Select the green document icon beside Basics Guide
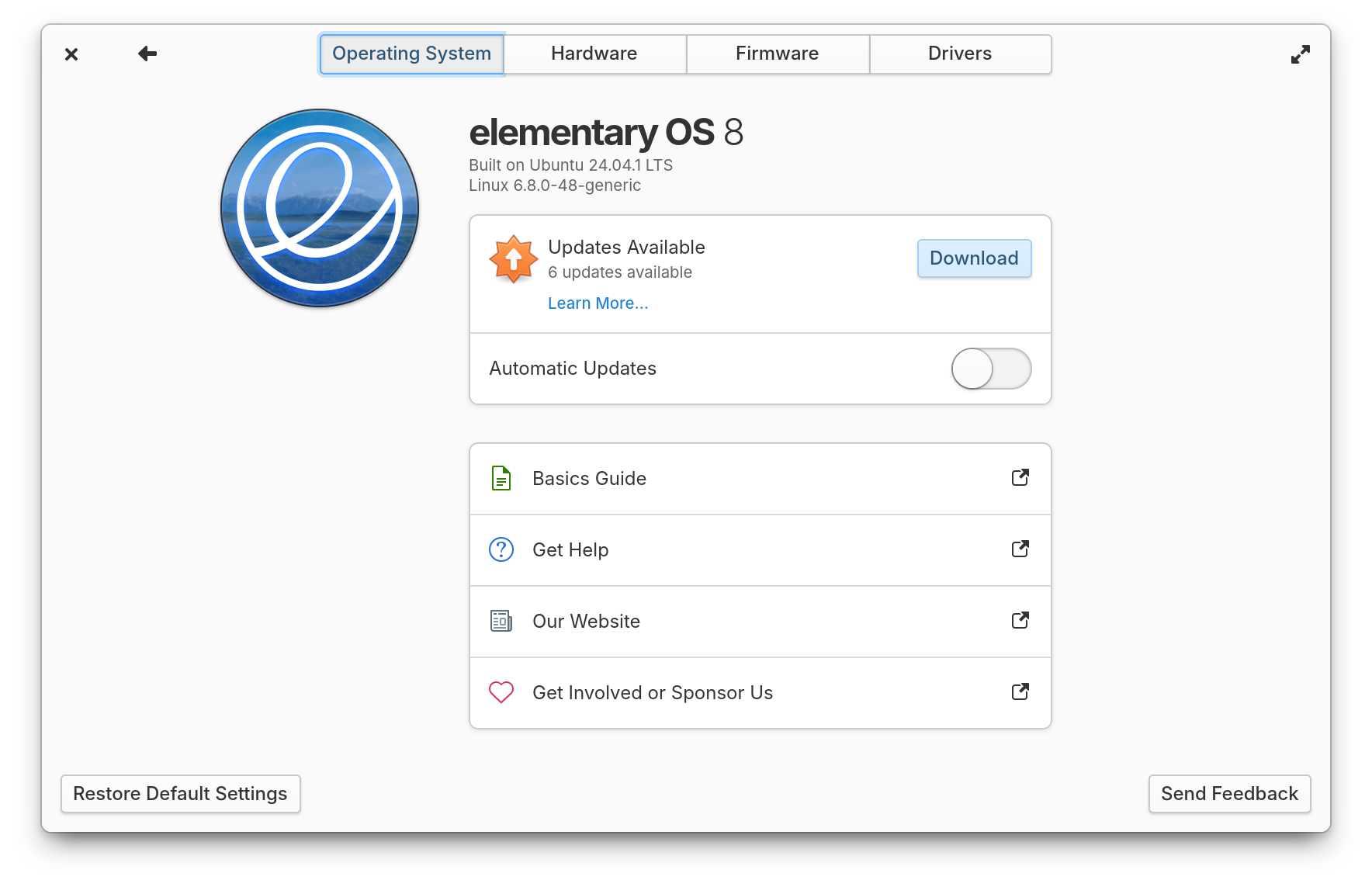This screenshot has width=1372, height=894. tap(501, 479)
